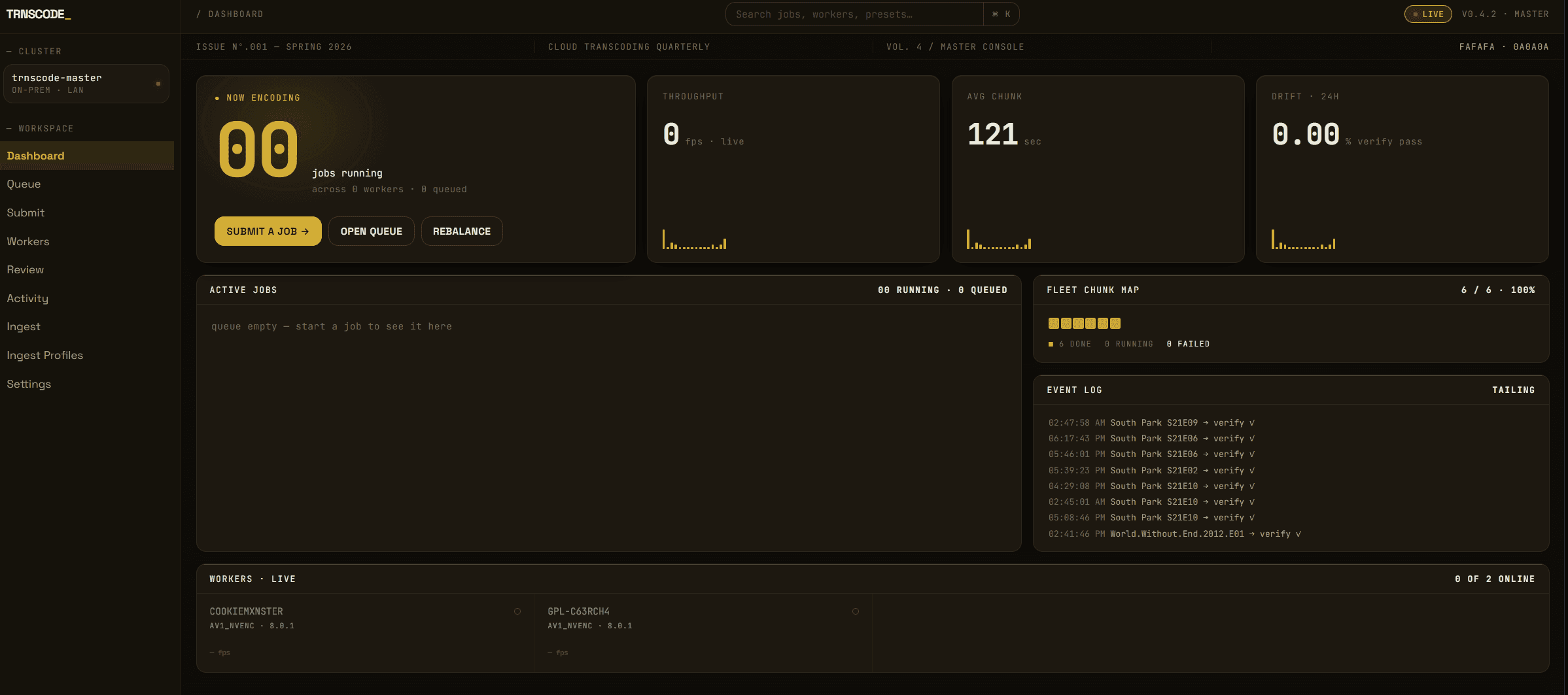Click the OPEN QUEUE button

coord(372,231)
